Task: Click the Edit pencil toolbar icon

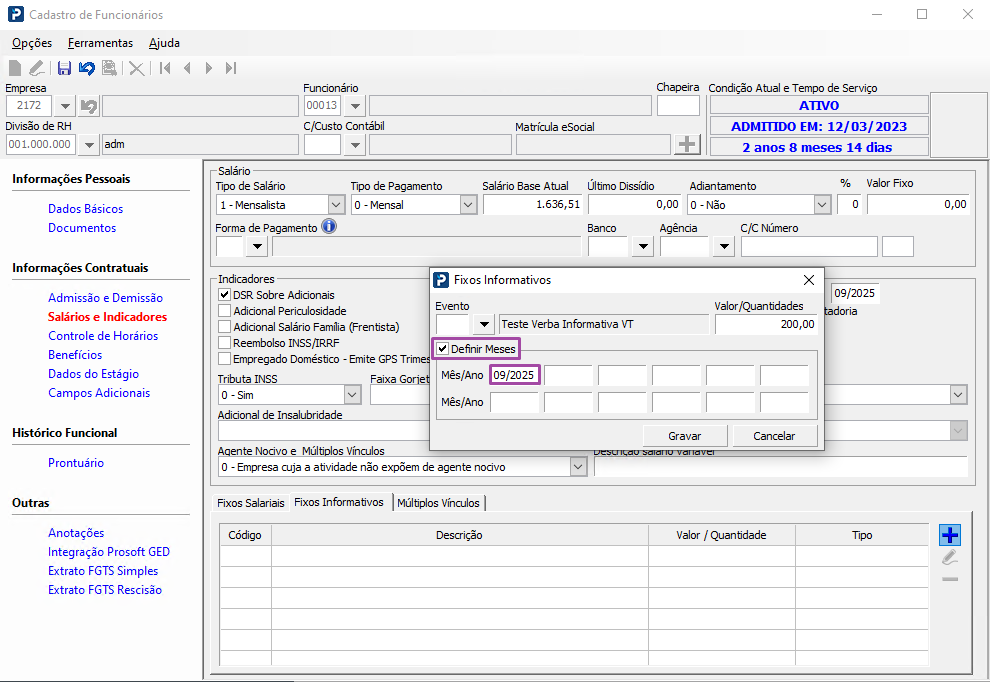Action: pyautogui.click(x=37, y=68)
